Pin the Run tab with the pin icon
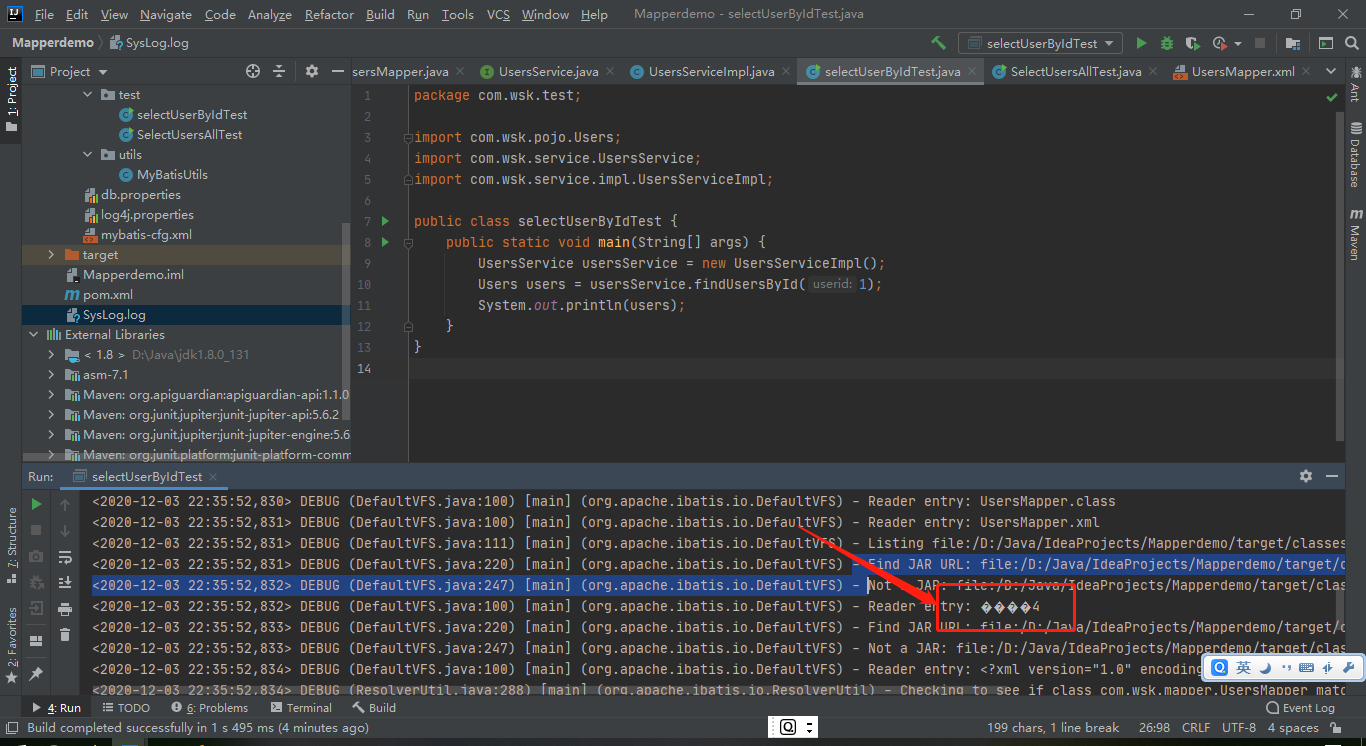This screenshot has height=746, width=1366. (37, 673)
